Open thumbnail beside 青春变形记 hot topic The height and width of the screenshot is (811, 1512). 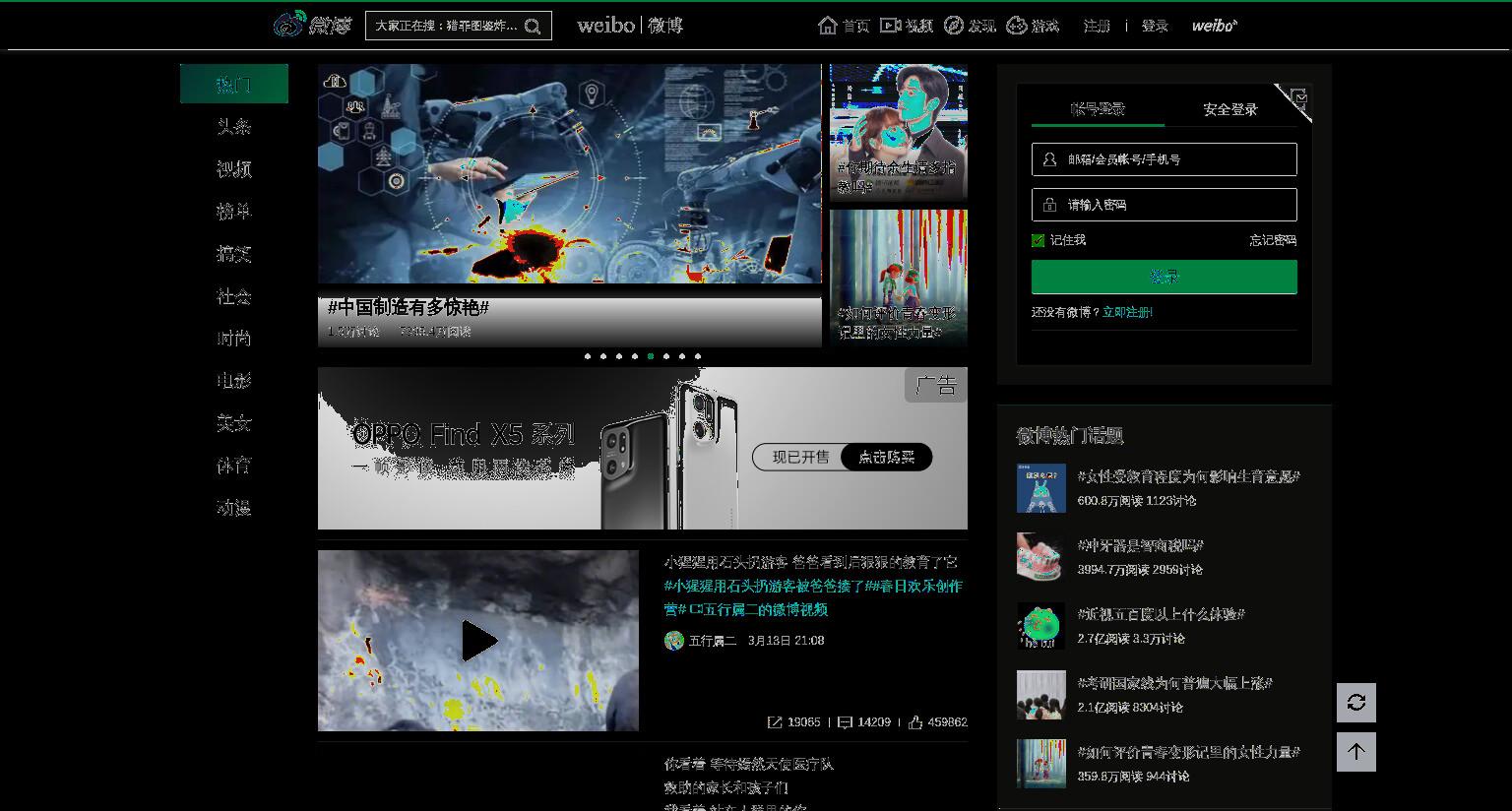tap(1041, 764)
